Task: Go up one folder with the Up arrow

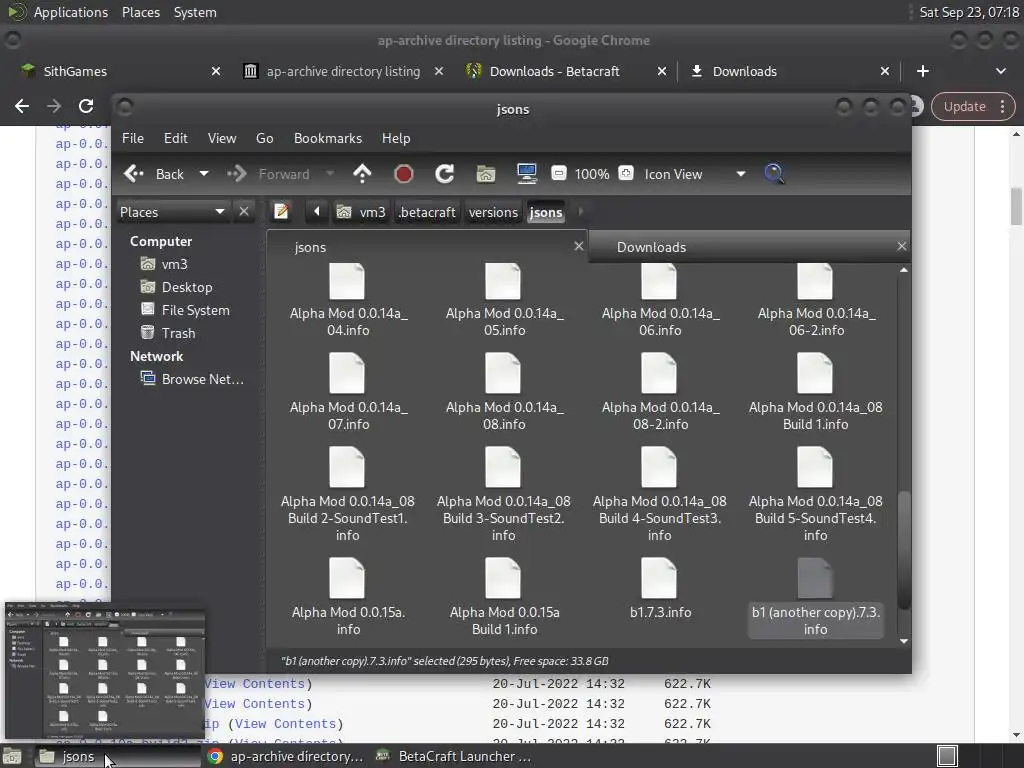Action: pyautogui.click(x=362, y=174)
